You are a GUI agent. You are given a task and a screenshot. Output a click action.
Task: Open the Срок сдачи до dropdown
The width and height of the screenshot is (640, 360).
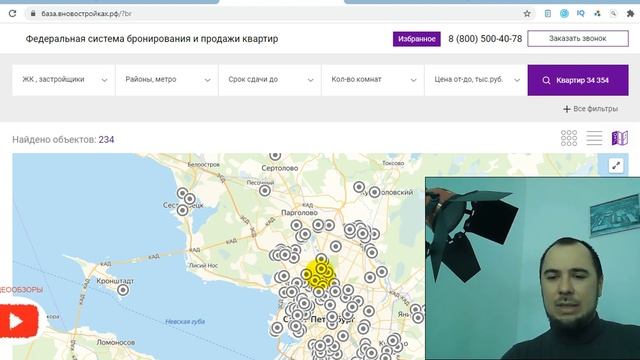tap(270, 80)
